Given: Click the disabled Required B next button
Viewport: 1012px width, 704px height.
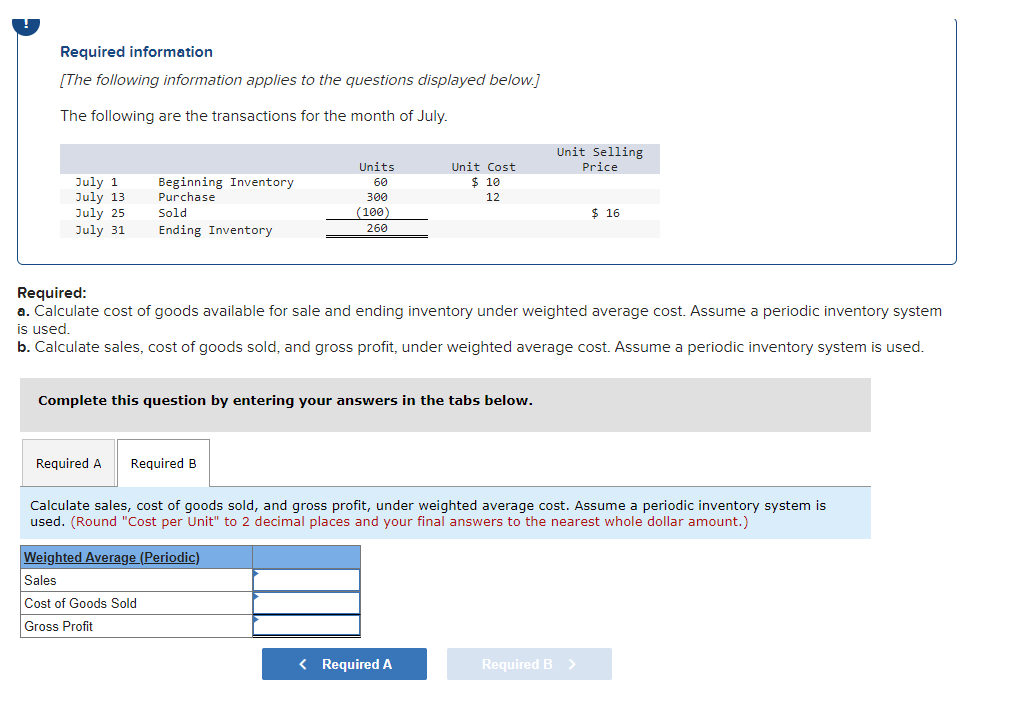Looking at the screenshot, I should point(529,663).
